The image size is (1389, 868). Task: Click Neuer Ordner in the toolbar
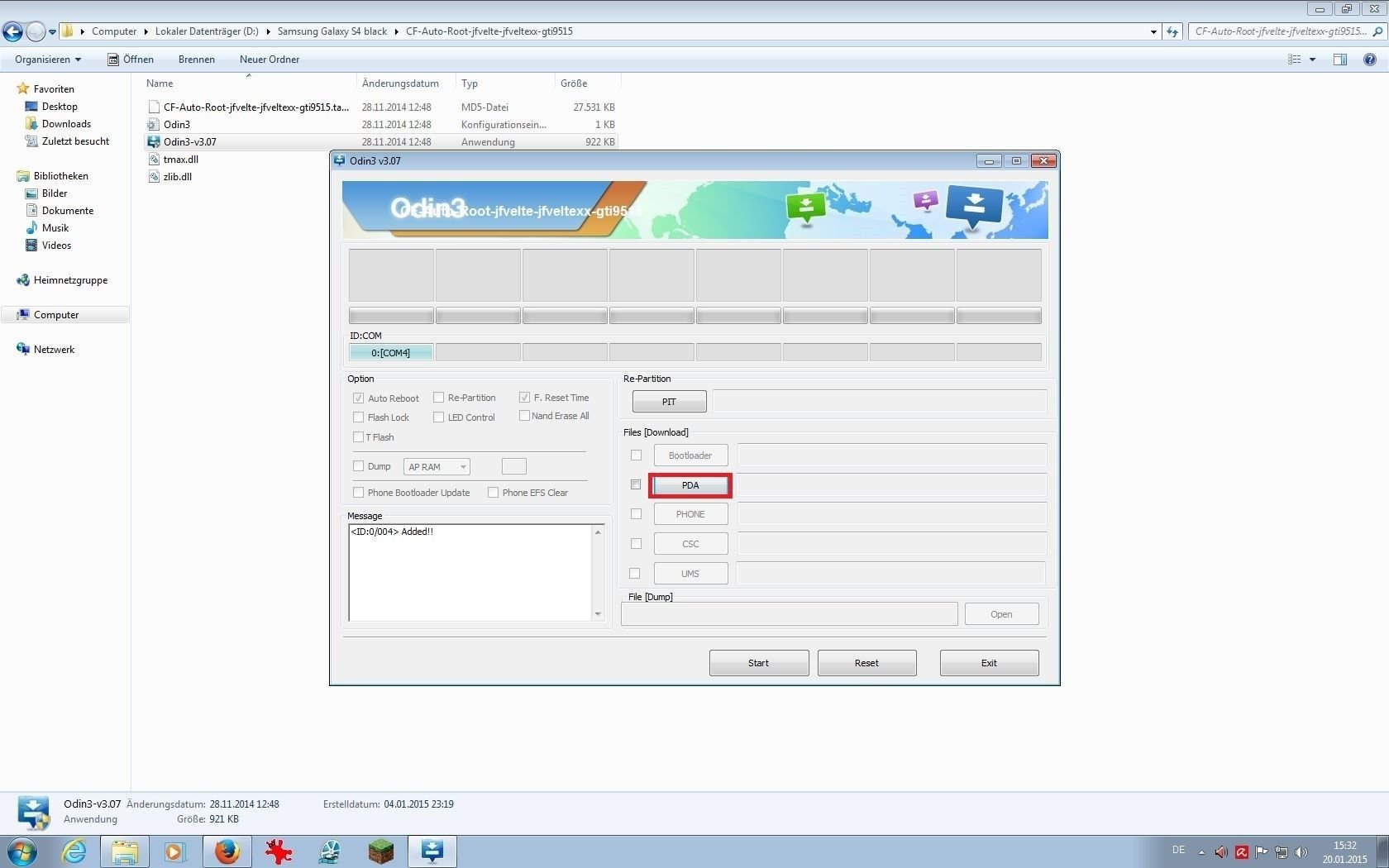[x=270, y=60]
